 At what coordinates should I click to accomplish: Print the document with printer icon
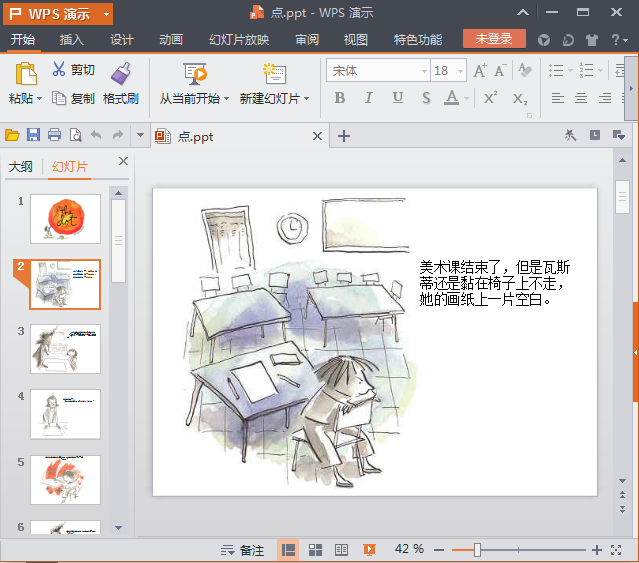coord(55,135)
